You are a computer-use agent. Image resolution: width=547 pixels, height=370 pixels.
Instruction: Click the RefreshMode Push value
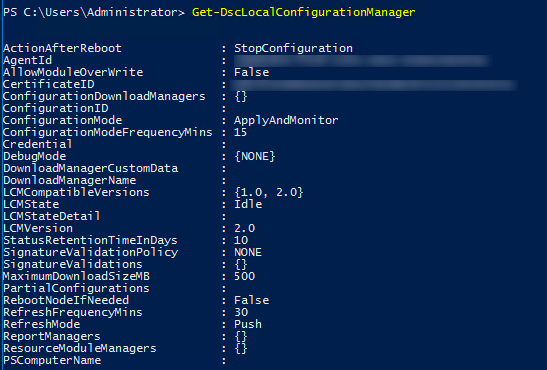pyautogui.click(x=248, y=324)
